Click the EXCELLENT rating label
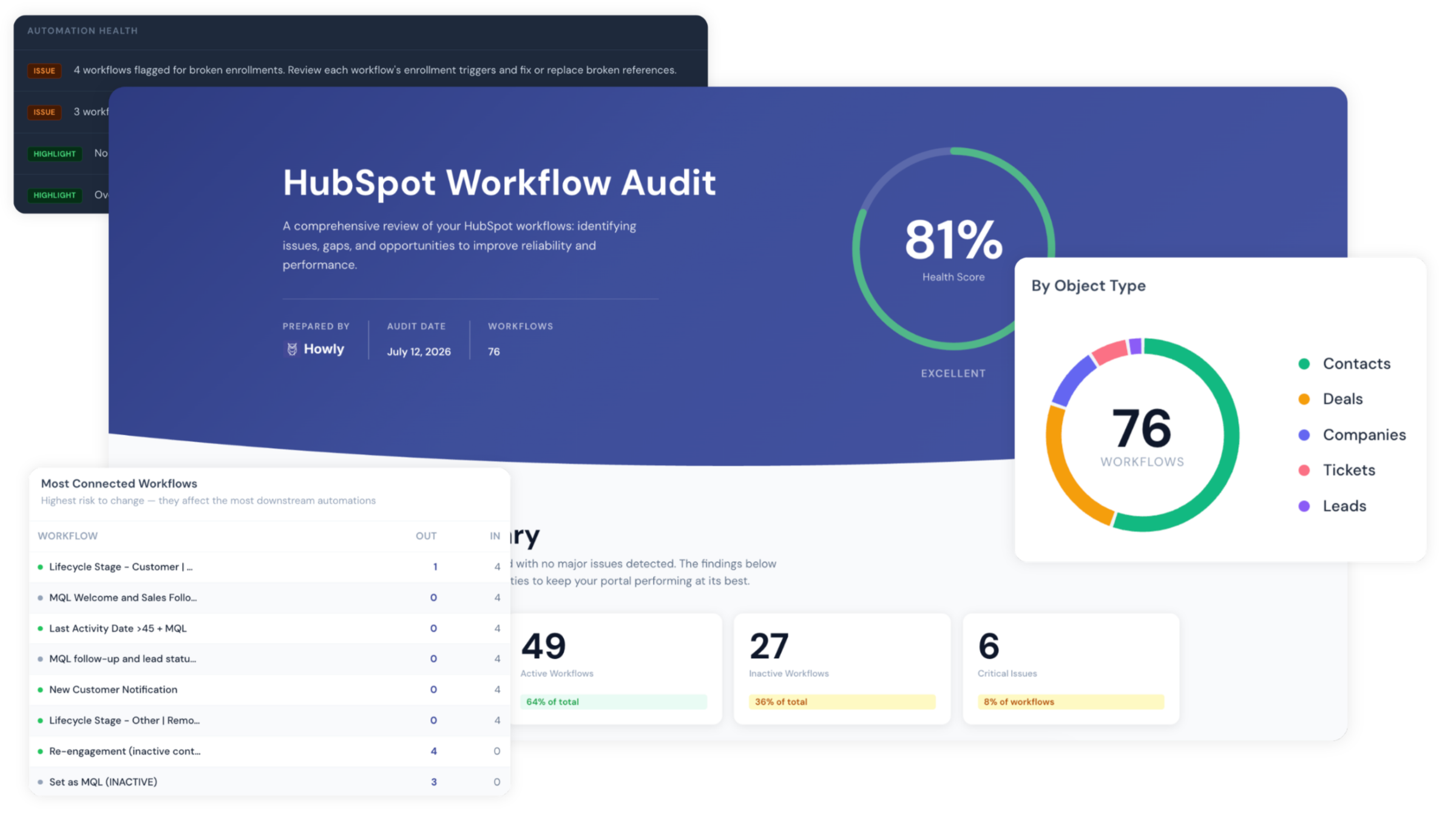The image size is (1456, 819). [953, 374]
